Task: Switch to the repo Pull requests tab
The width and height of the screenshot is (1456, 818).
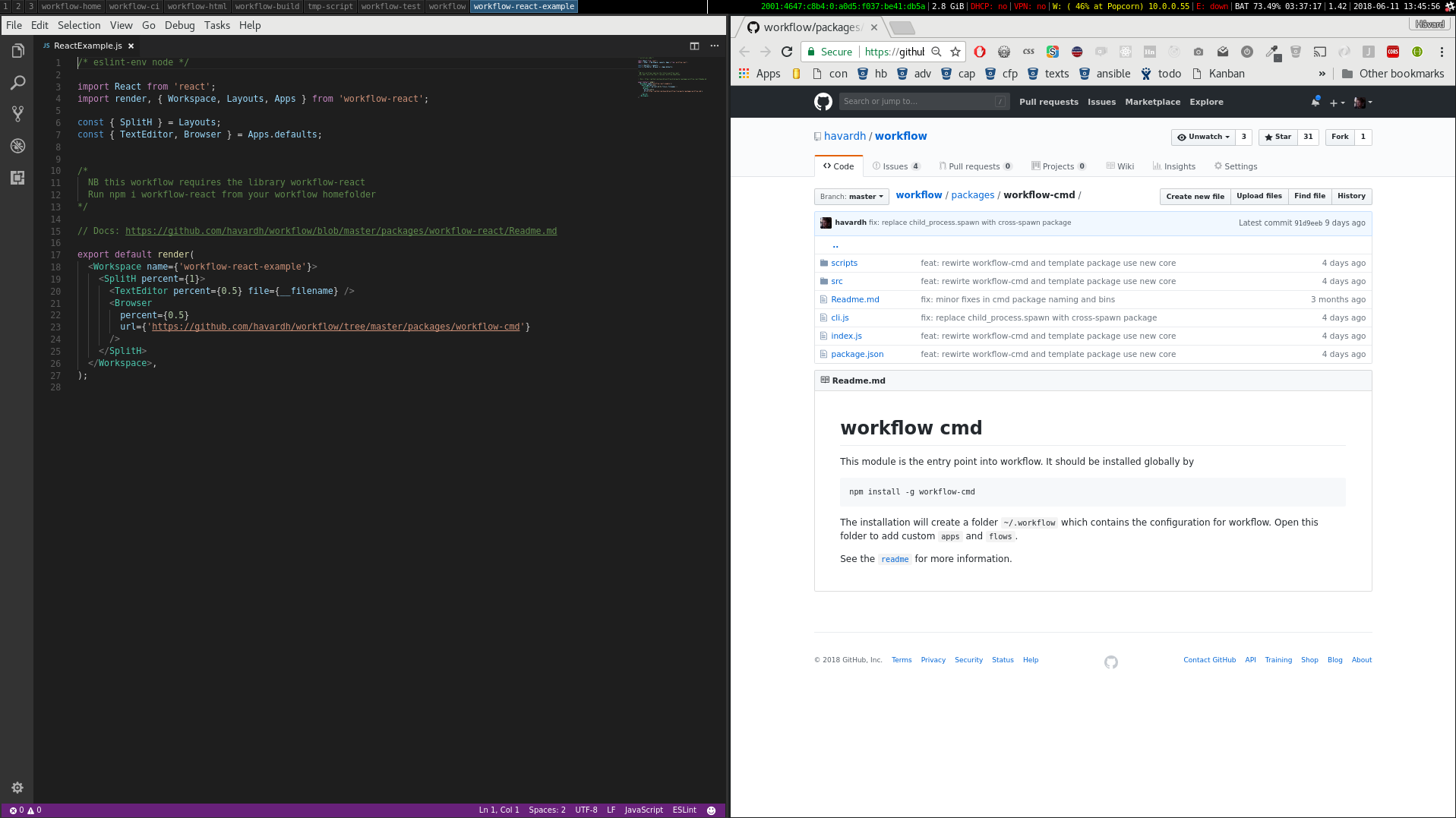Action: 975,166
